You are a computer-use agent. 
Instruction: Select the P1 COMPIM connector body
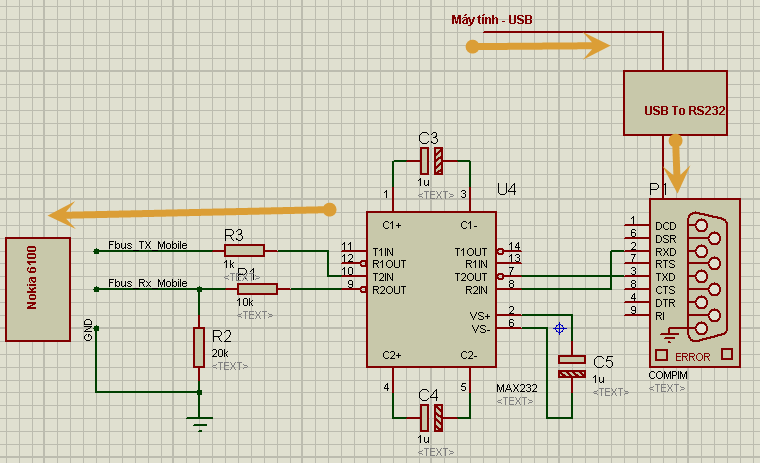(695, 283)
